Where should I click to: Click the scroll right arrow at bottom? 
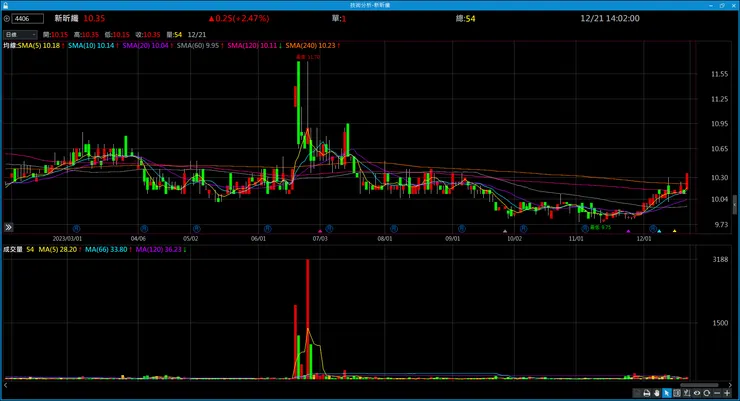(x=730, y=385)
